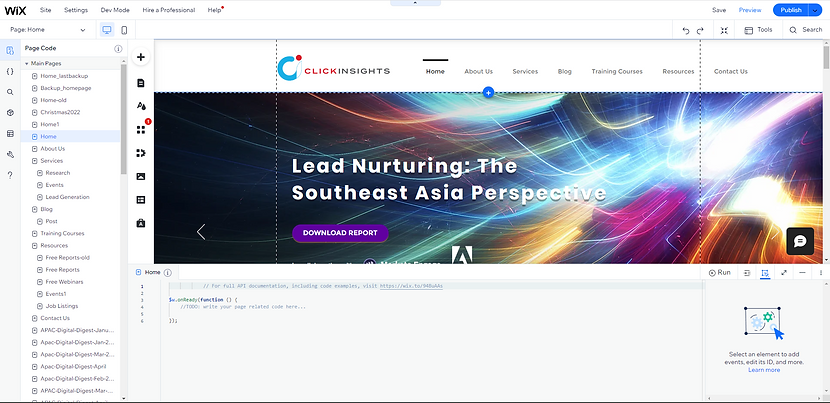
Task: Open the Site menu
Action: tap(46, 10)
